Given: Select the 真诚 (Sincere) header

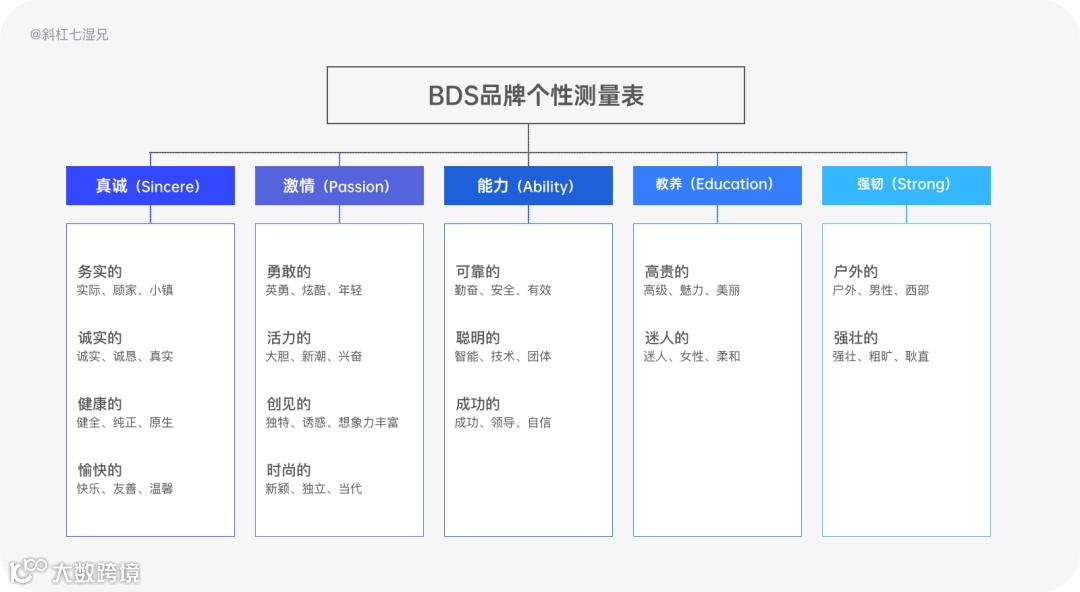Looking at the screenshot, I should coord(150,185).
